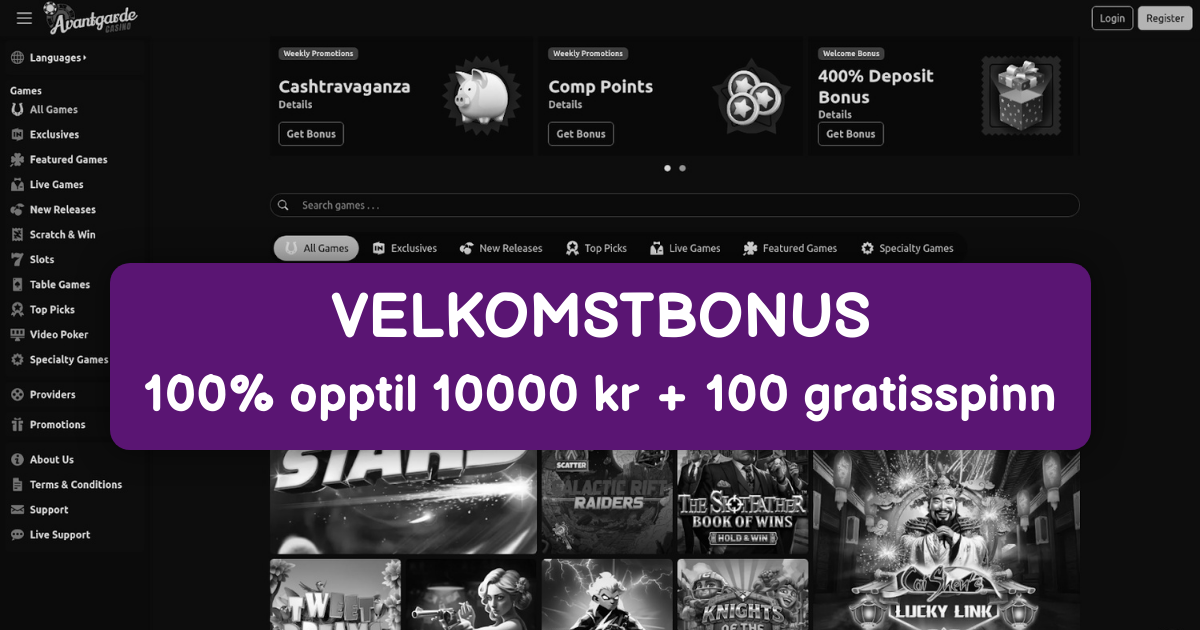Open Promotions gift icon in sidebar
Screen dimensions: 1200x630
coord(17,424)
